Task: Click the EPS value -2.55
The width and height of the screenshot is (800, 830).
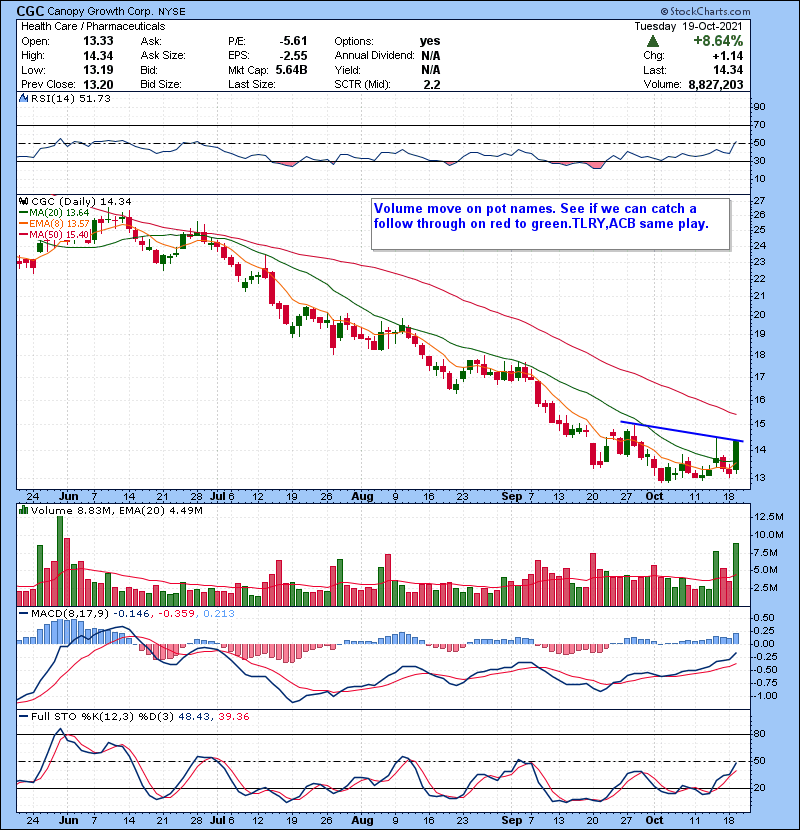Action: [293, 56]
